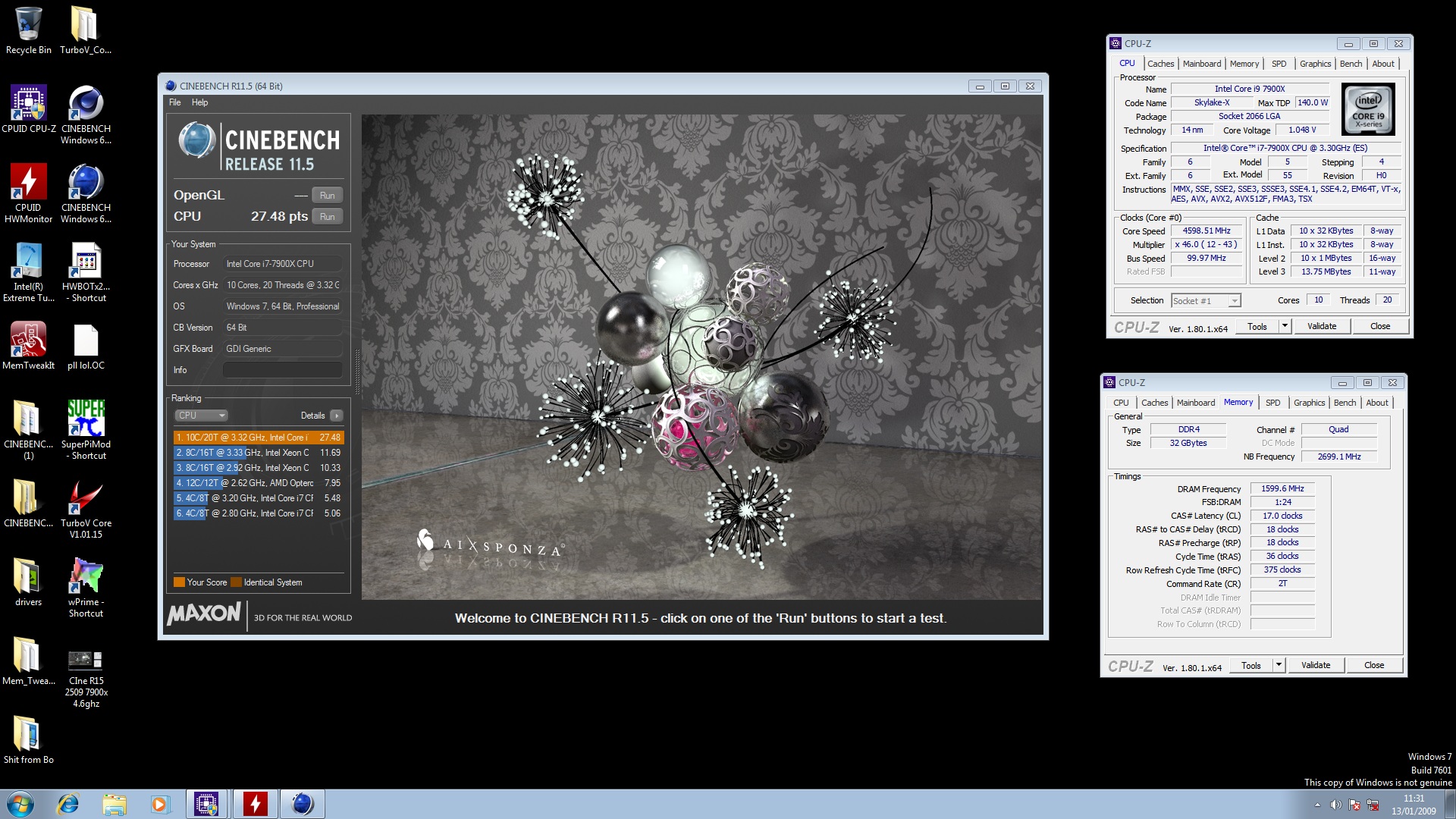This screenshot has height=819, width=1456.
Task: Expand Tools dropdown arrow in lower CPU-Z
Action: click(x=1279, y=666)
